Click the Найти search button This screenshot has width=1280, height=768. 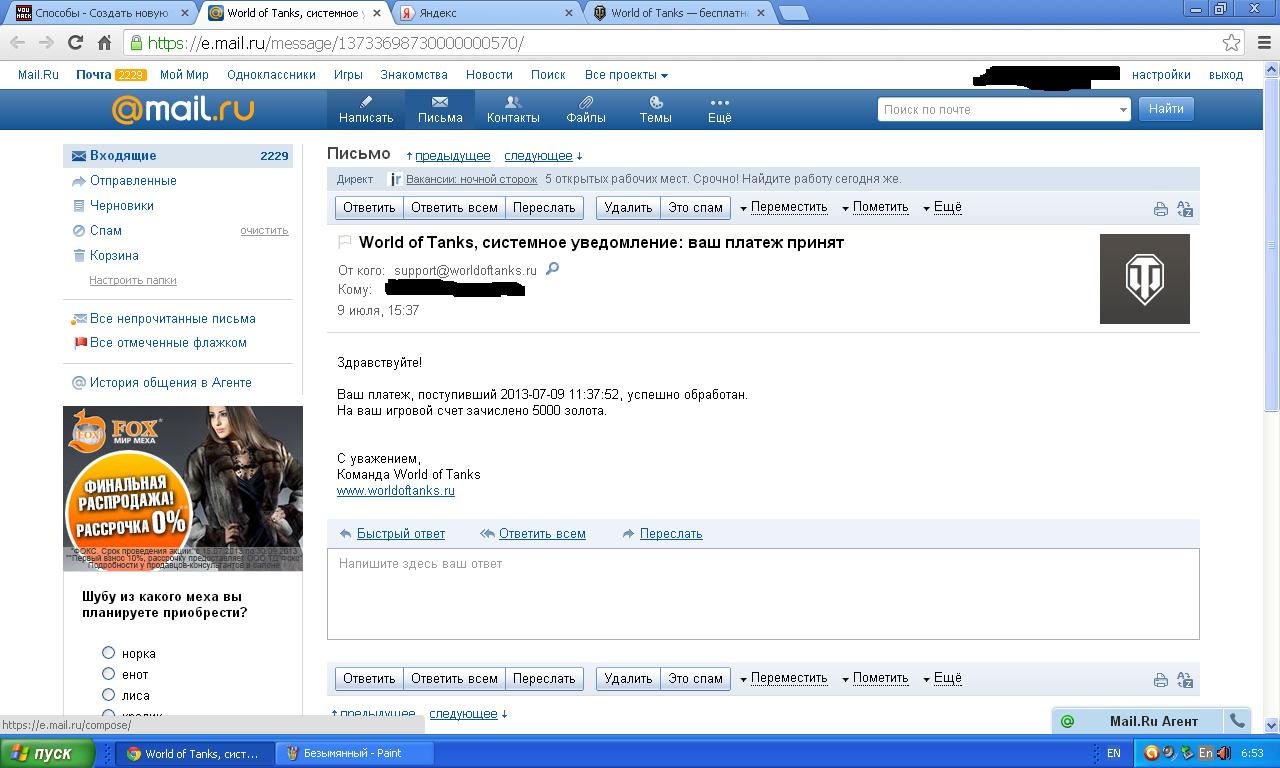1166,109
